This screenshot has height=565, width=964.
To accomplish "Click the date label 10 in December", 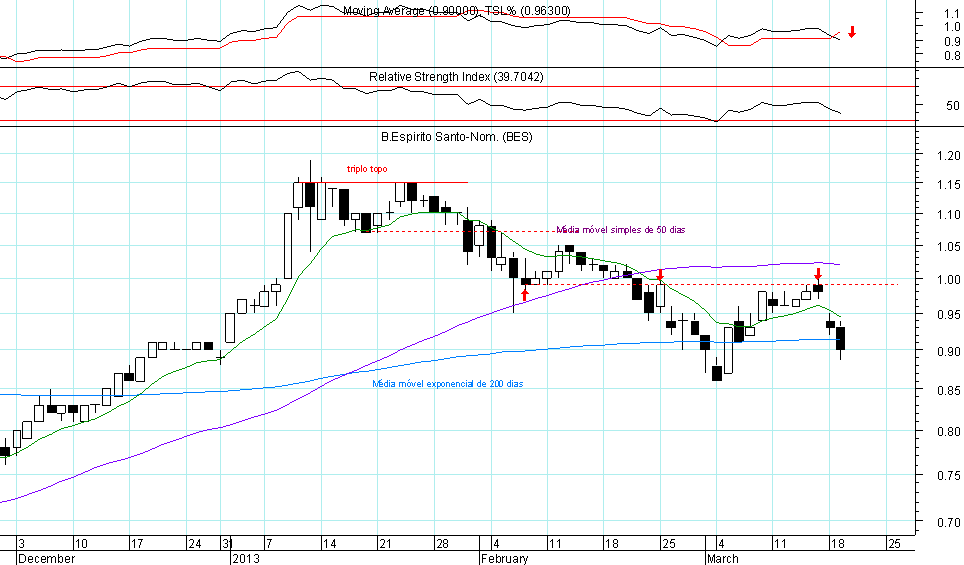I will click(81, 543).
